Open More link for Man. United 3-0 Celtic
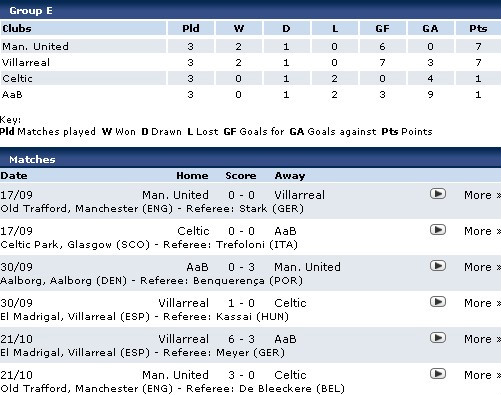This screenshot has height=395, width=501. (x=482, y=375)
